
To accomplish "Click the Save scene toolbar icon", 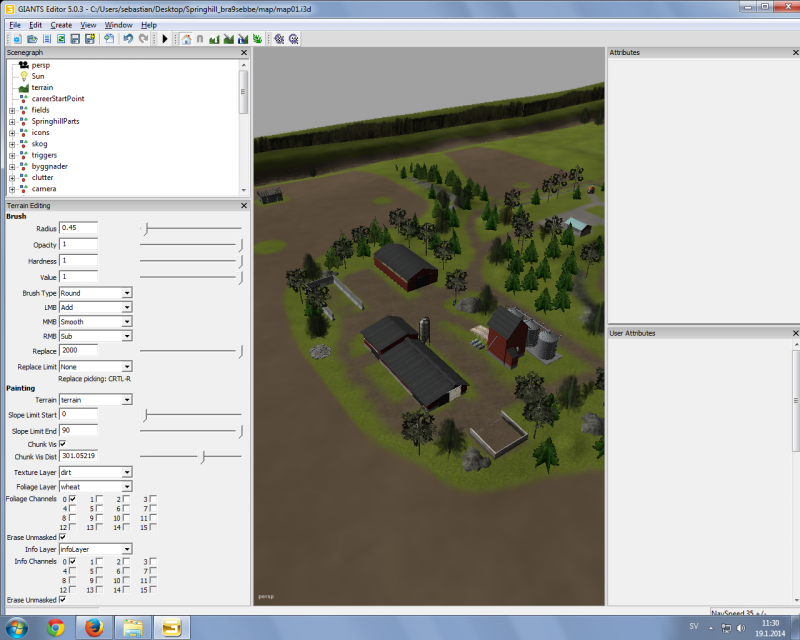I will coord(75,38).
